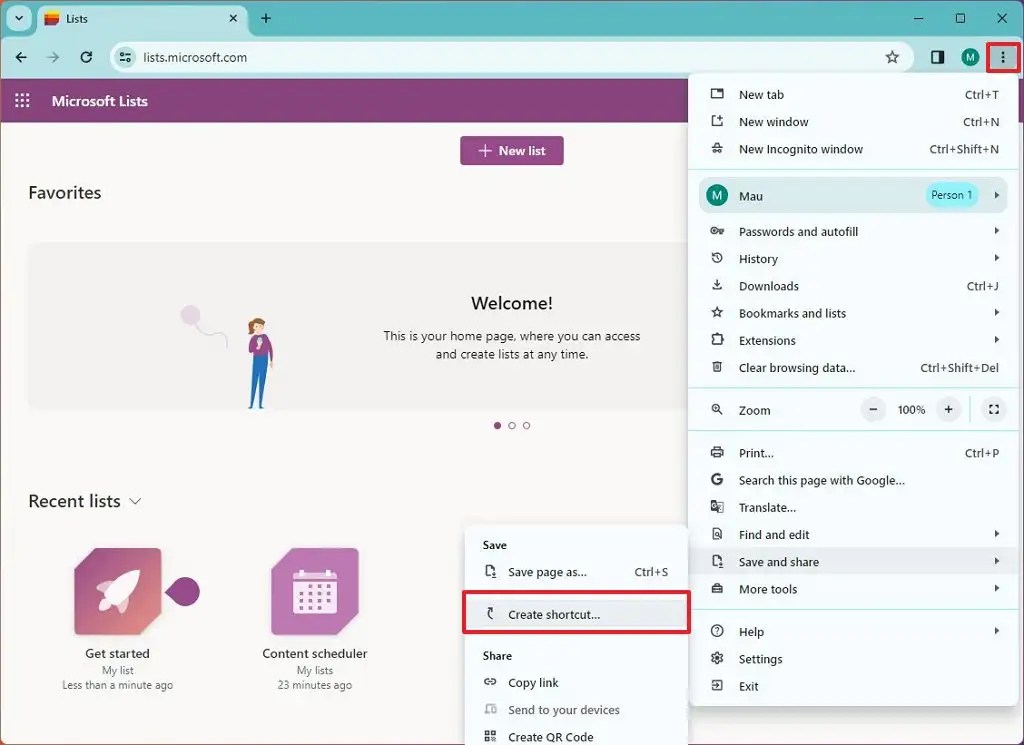
Task: Select Send to your devices
Action: [563, 710]
